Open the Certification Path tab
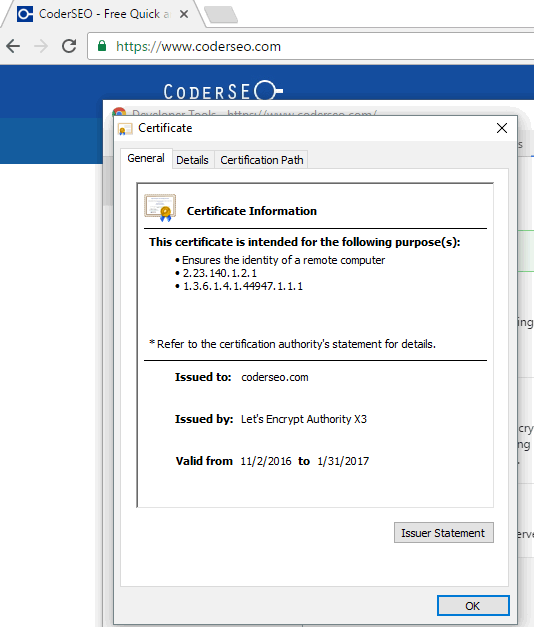Screen dimensions: 534x627 point(262,160)
